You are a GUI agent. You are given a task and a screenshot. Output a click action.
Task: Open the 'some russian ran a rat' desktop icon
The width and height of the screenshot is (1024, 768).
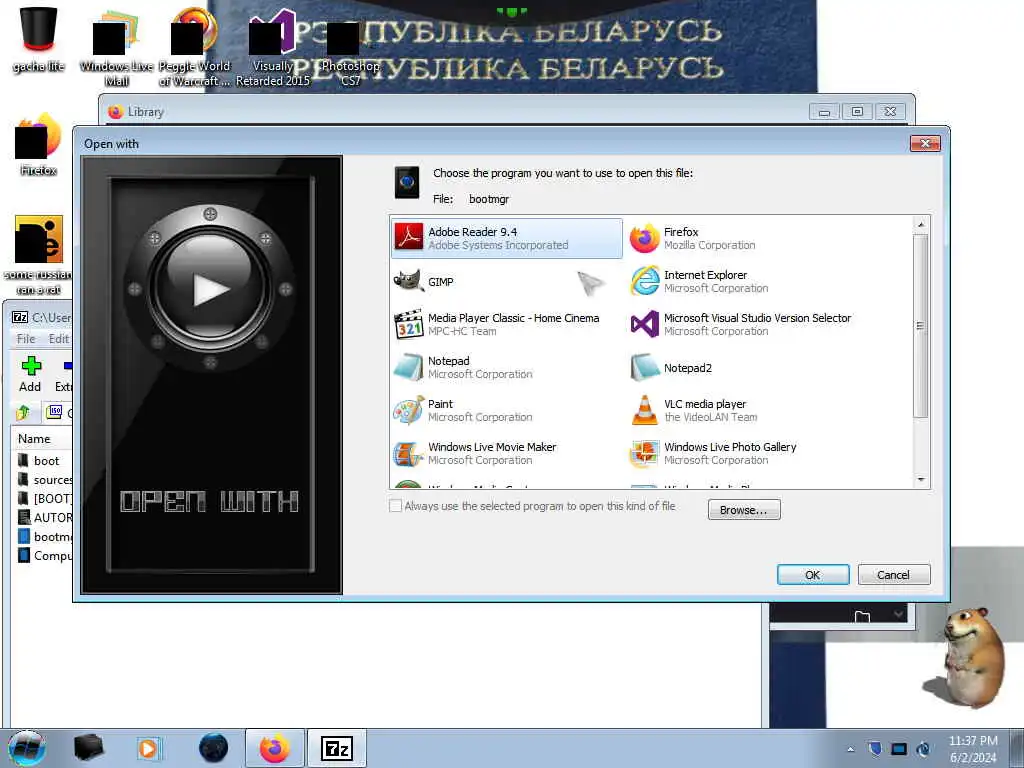click(x=39, y=255)
